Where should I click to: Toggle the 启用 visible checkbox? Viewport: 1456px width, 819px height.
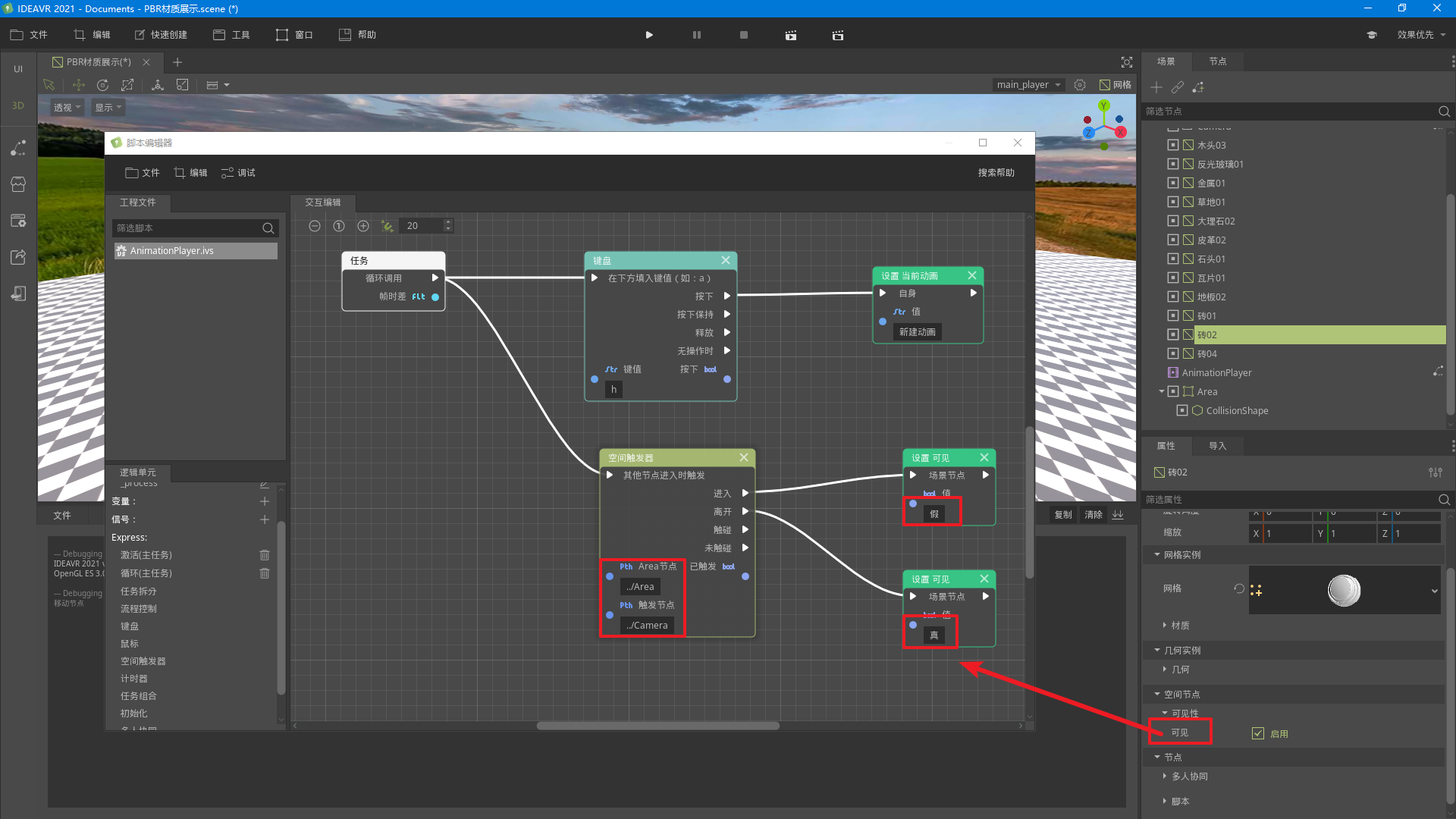point(1258,733)
